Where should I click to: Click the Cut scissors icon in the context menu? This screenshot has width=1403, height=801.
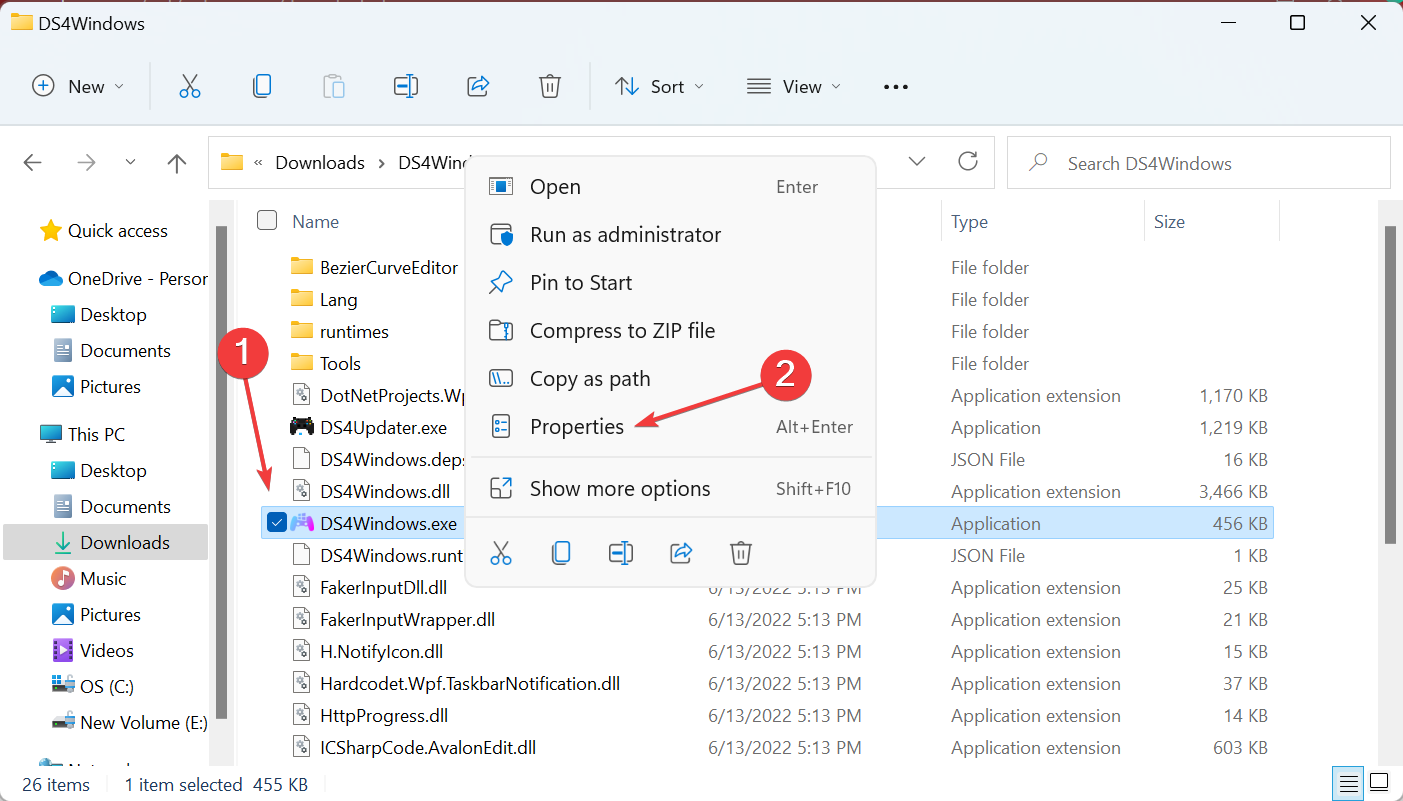click(x=501, y=552)
